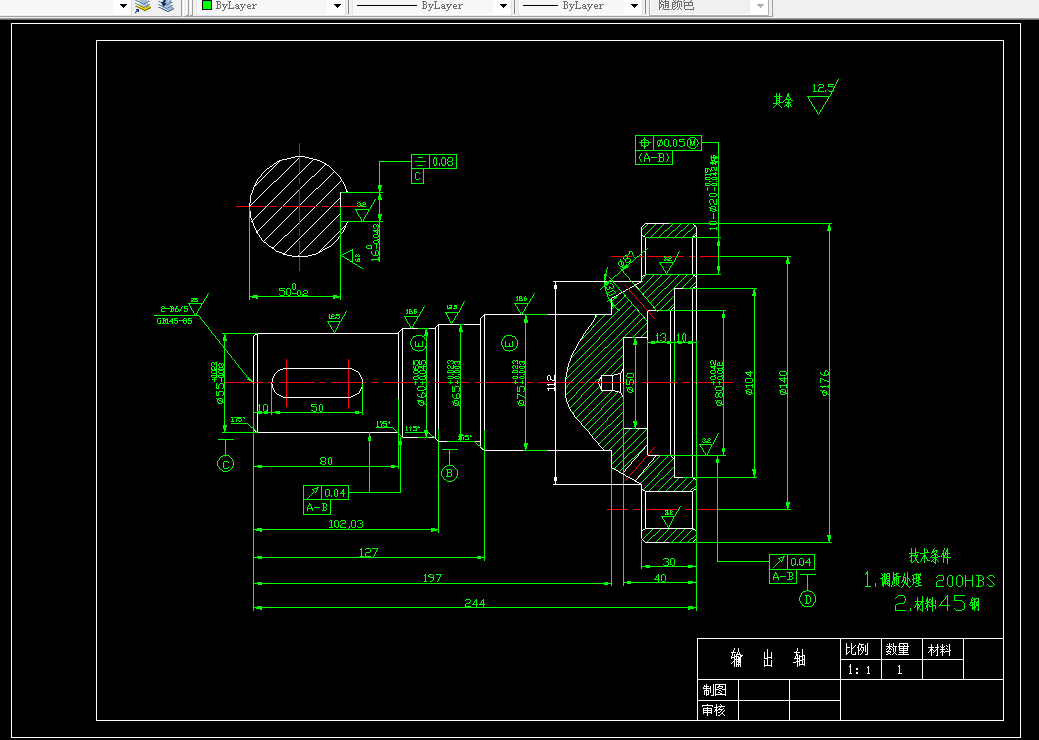The image size is (1039, 740).
Task: Select the circled datum B symbol
Action: coord(450,473)
